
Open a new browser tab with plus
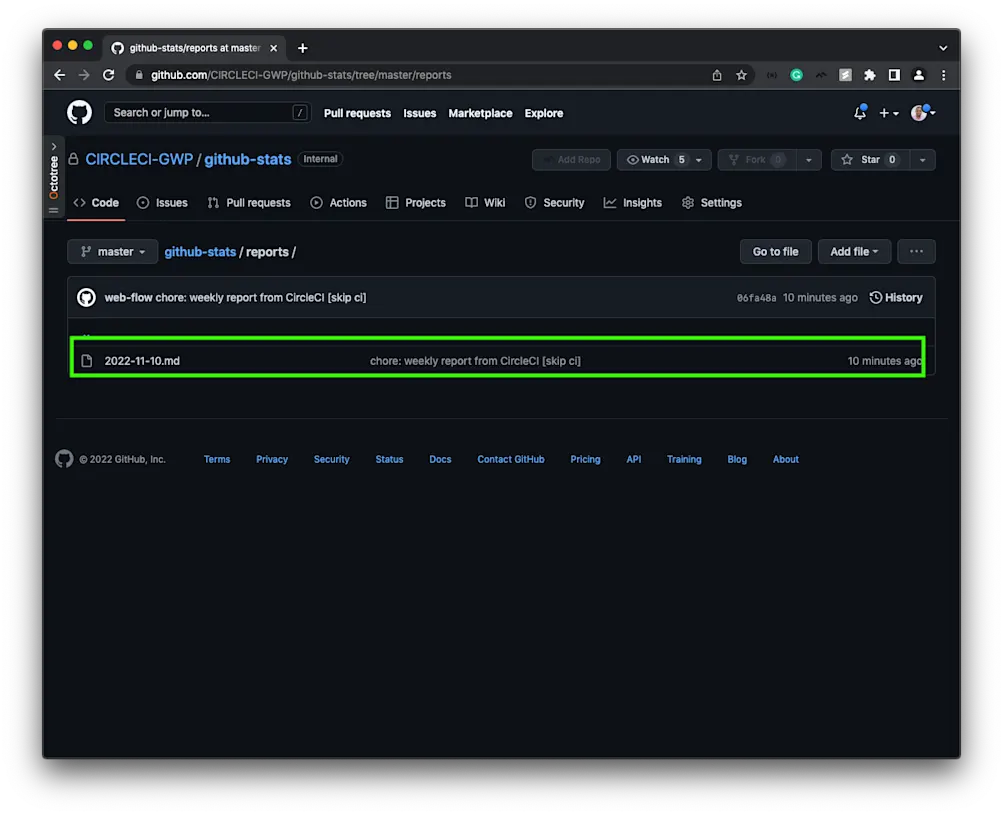(x=303, y=48)
